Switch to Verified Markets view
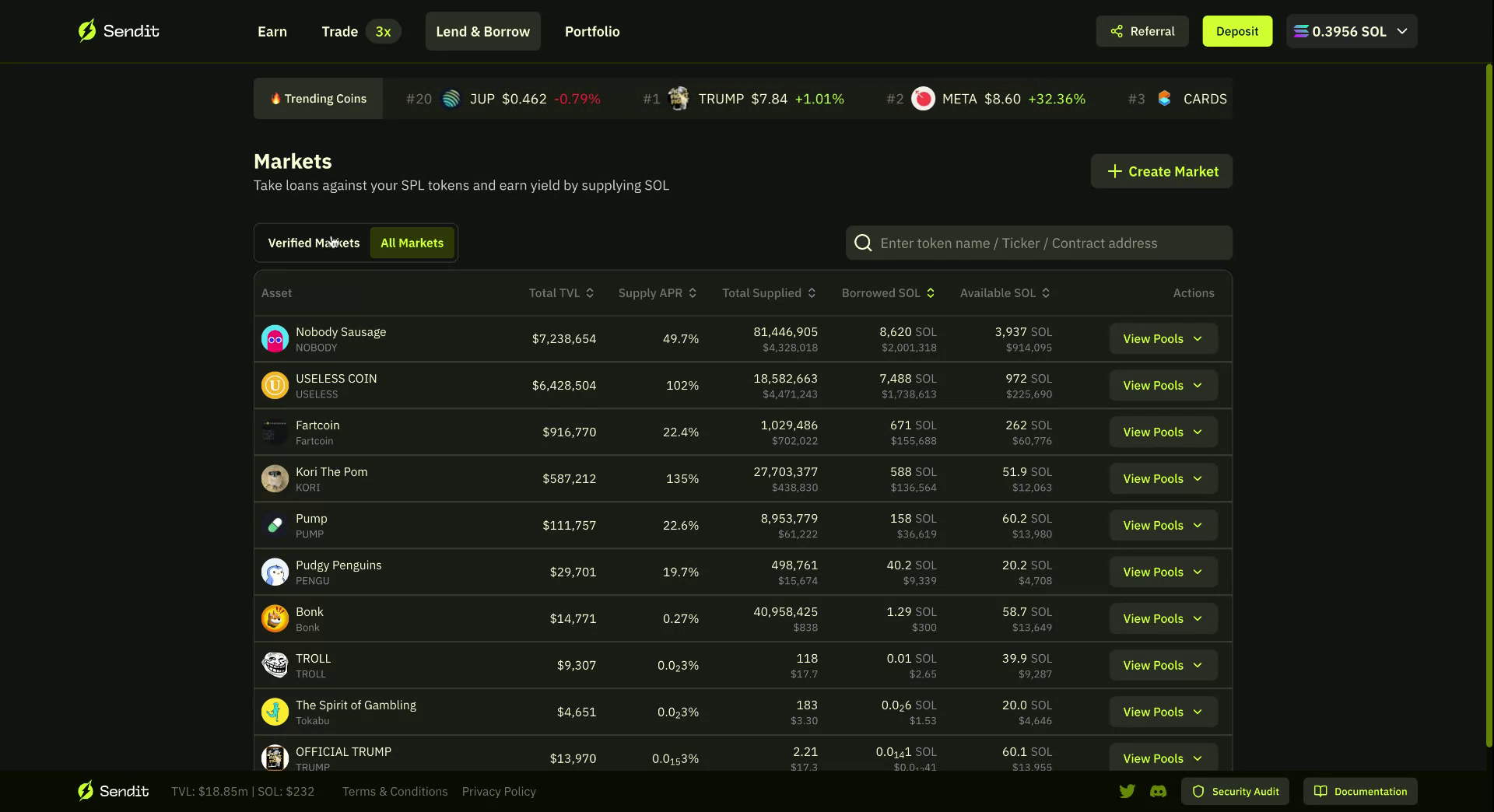 coord(313,243)
